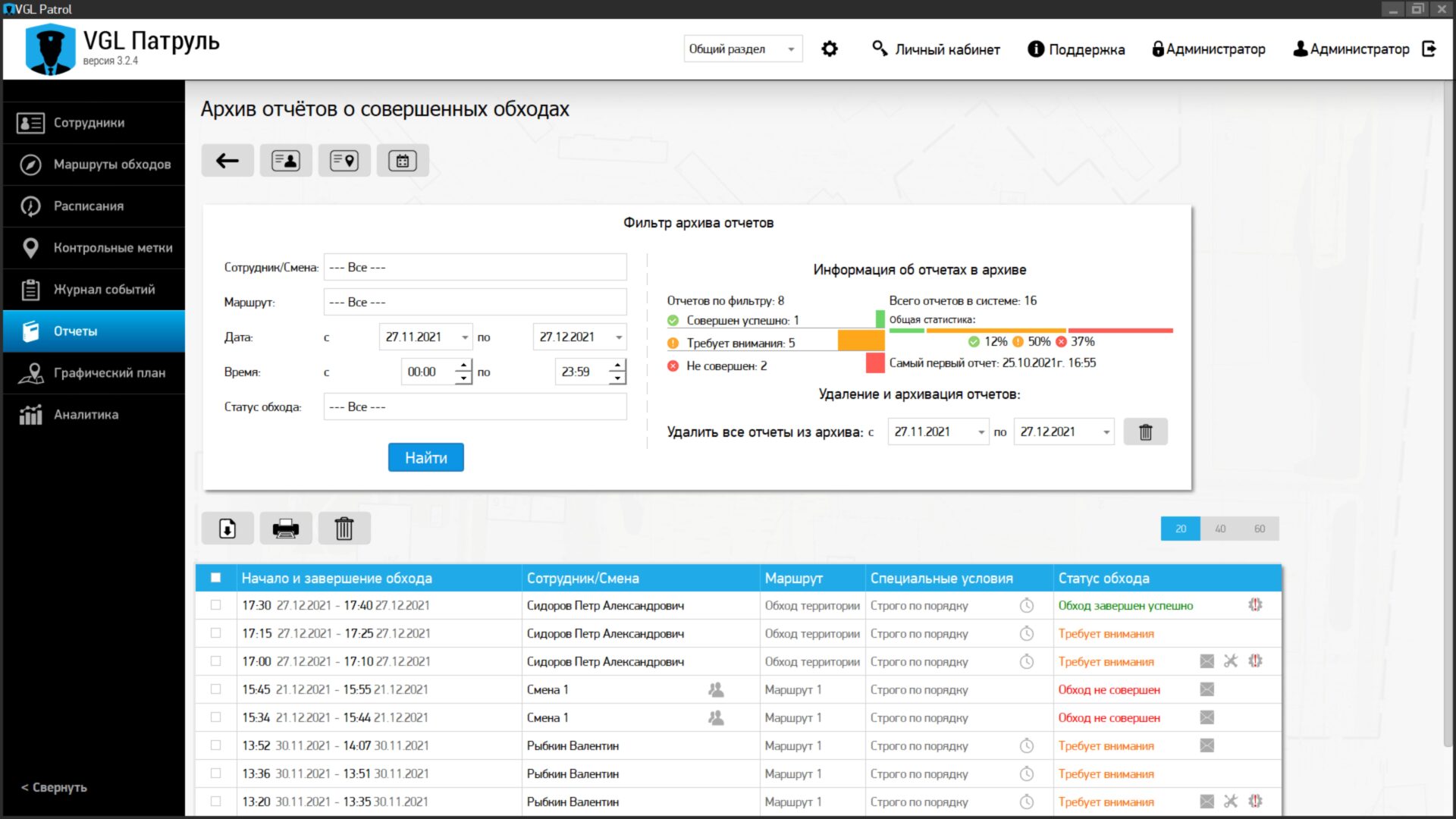Open Контрольные метки in the sidebar
Image resolution: width=1456 pixels, height=819 pixels.
click(94, 248)
